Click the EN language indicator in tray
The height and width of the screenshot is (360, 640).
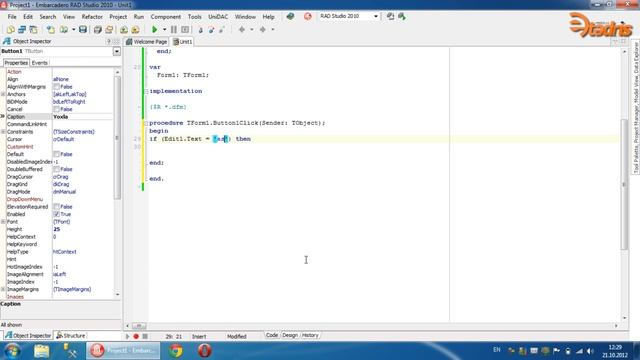496,350
